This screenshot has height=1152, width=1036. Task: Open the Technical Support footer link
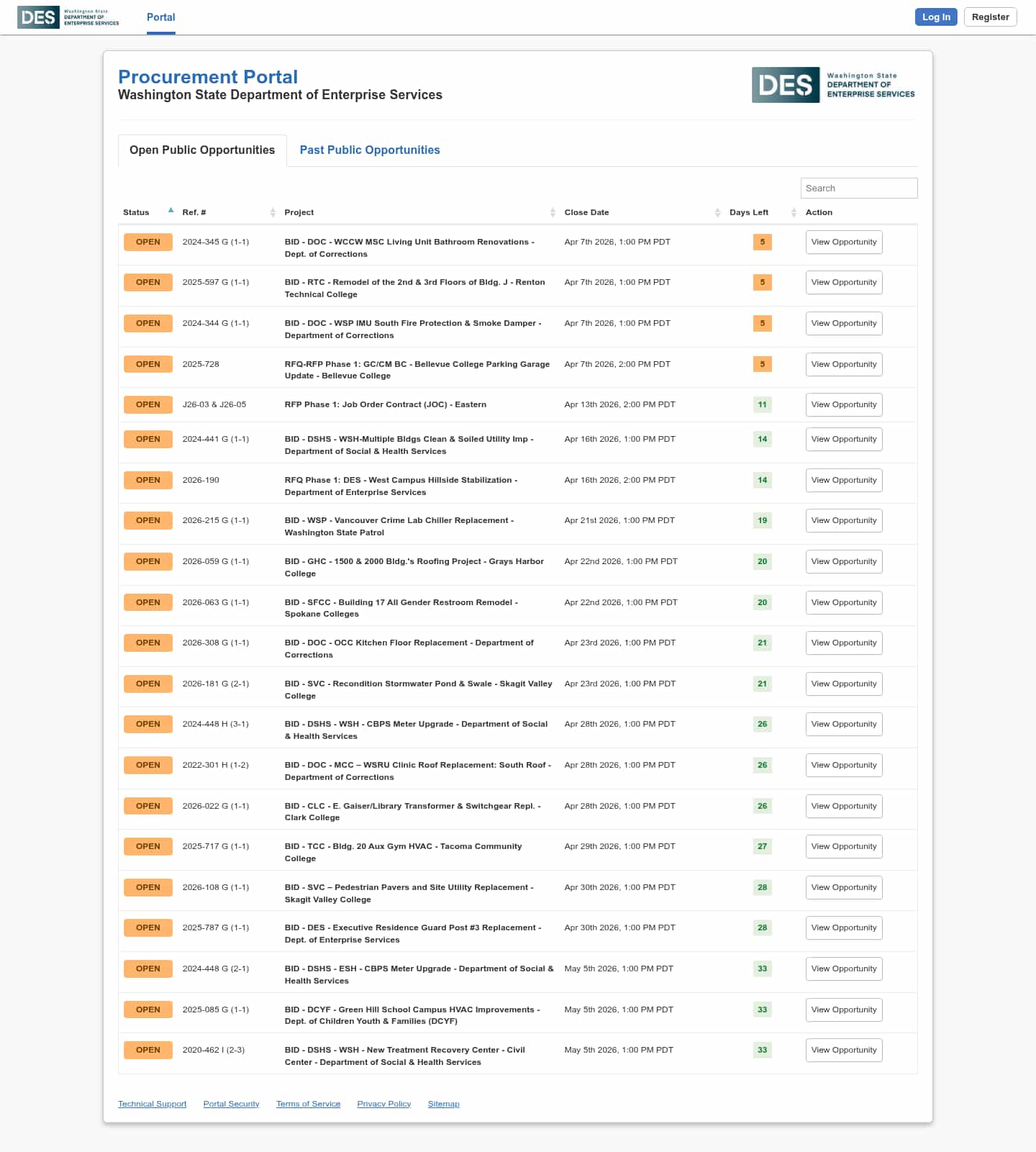pyautogui.click(x=152, y=1104)
